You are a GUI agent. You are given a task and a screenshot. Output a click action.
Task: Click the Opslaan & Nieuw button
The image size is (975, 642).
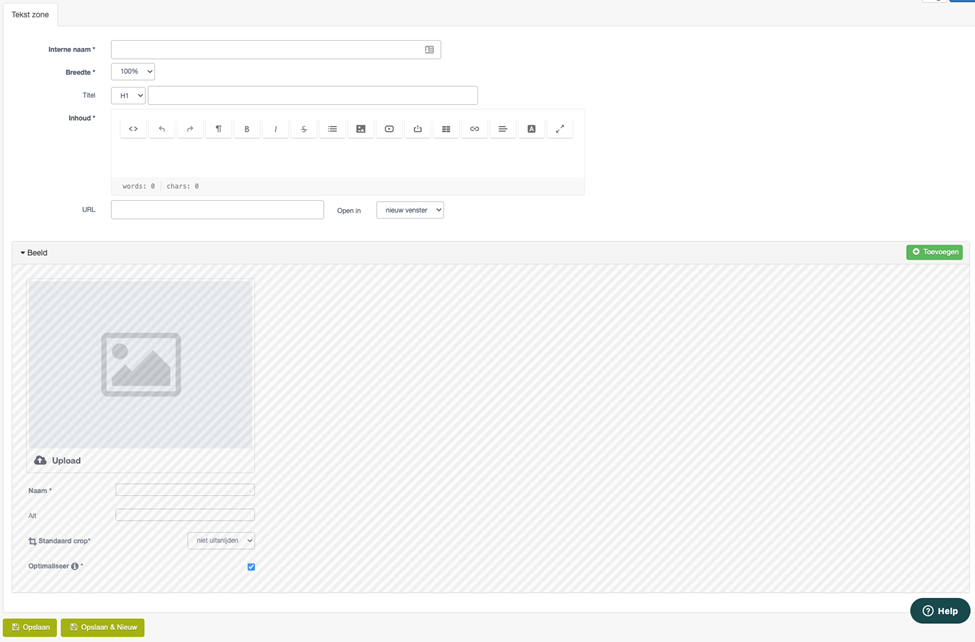(x=103, y=627)
